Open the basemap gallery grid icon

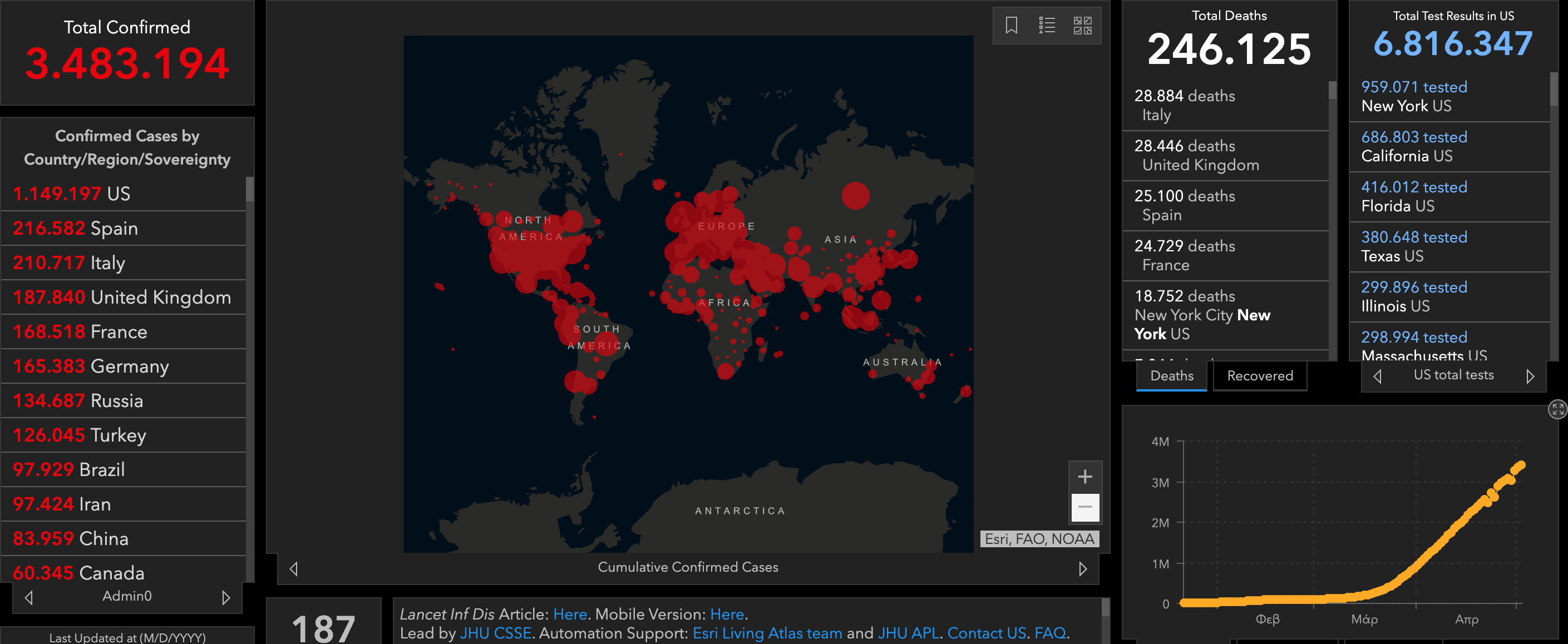(1082, 26)
